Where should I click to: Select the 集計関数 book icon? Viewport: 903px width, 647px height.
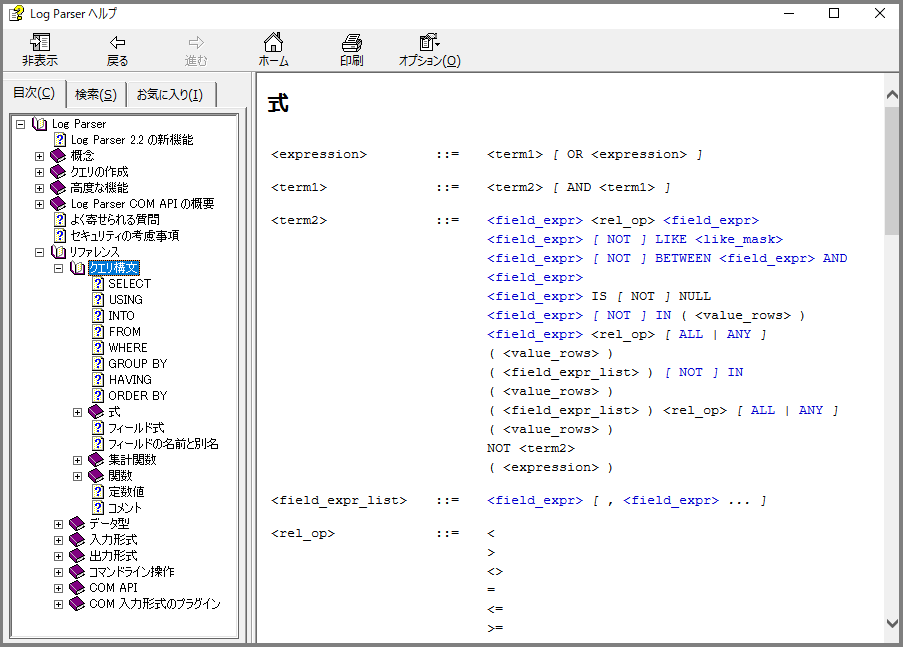[x=96, y=460]
